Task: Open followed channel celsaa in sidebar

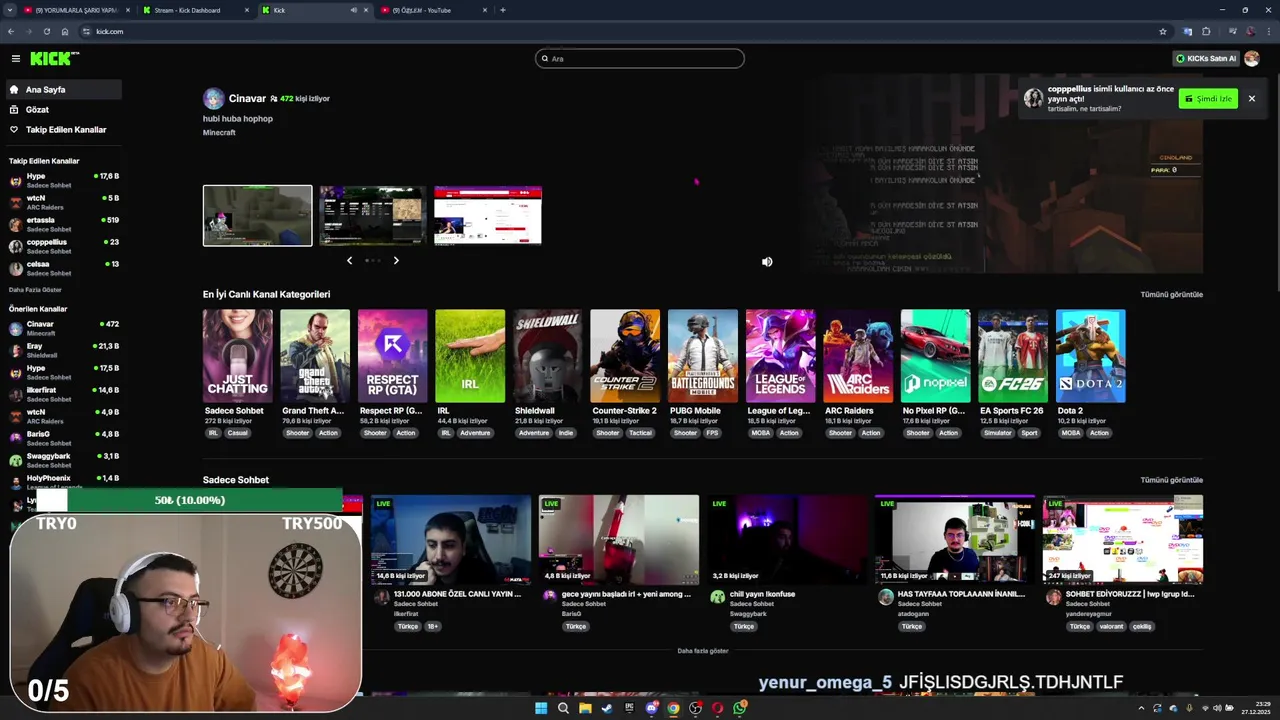Action: tap(64, 268)
